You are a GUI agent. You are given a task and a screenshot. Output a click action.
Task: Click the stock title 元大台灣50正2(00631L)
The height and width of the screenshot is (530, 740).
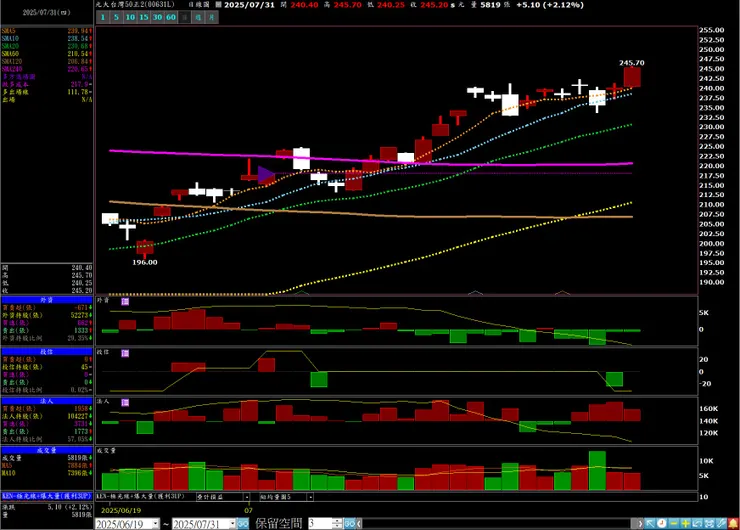[x=135, y=5]
